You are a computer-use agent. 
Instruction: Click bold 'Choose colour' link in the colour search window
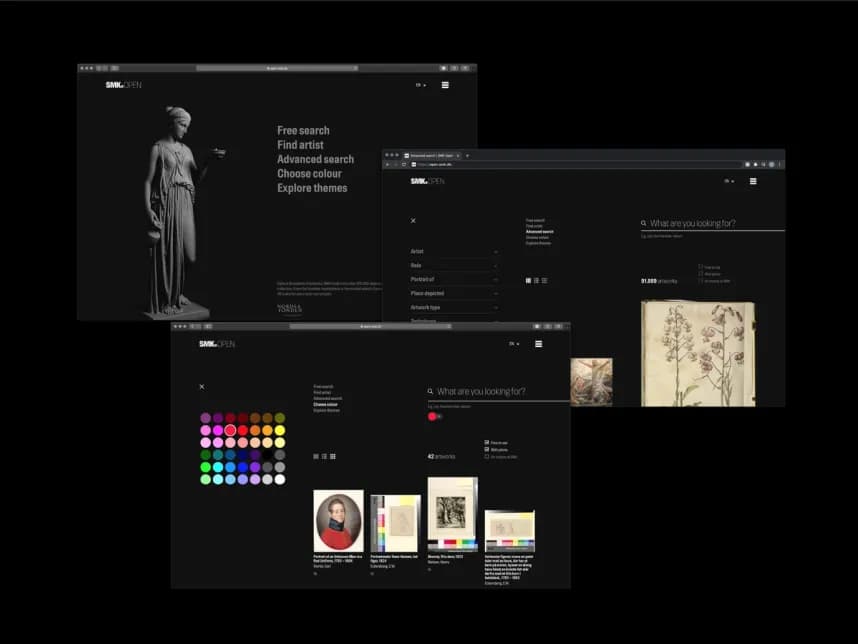pos(325,404)
